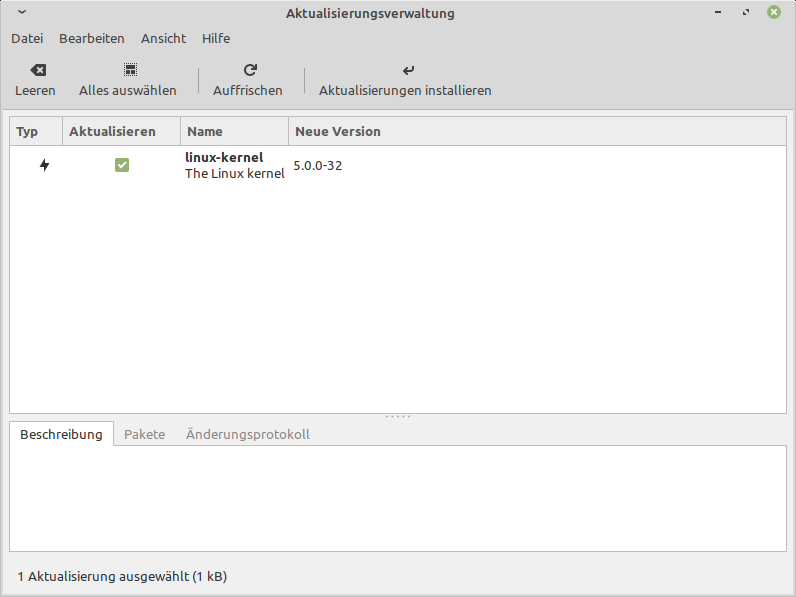Click the Alles auswählen select-all icon
The image size is (796, 597).
pyautogui.click(x=130, y=70)
